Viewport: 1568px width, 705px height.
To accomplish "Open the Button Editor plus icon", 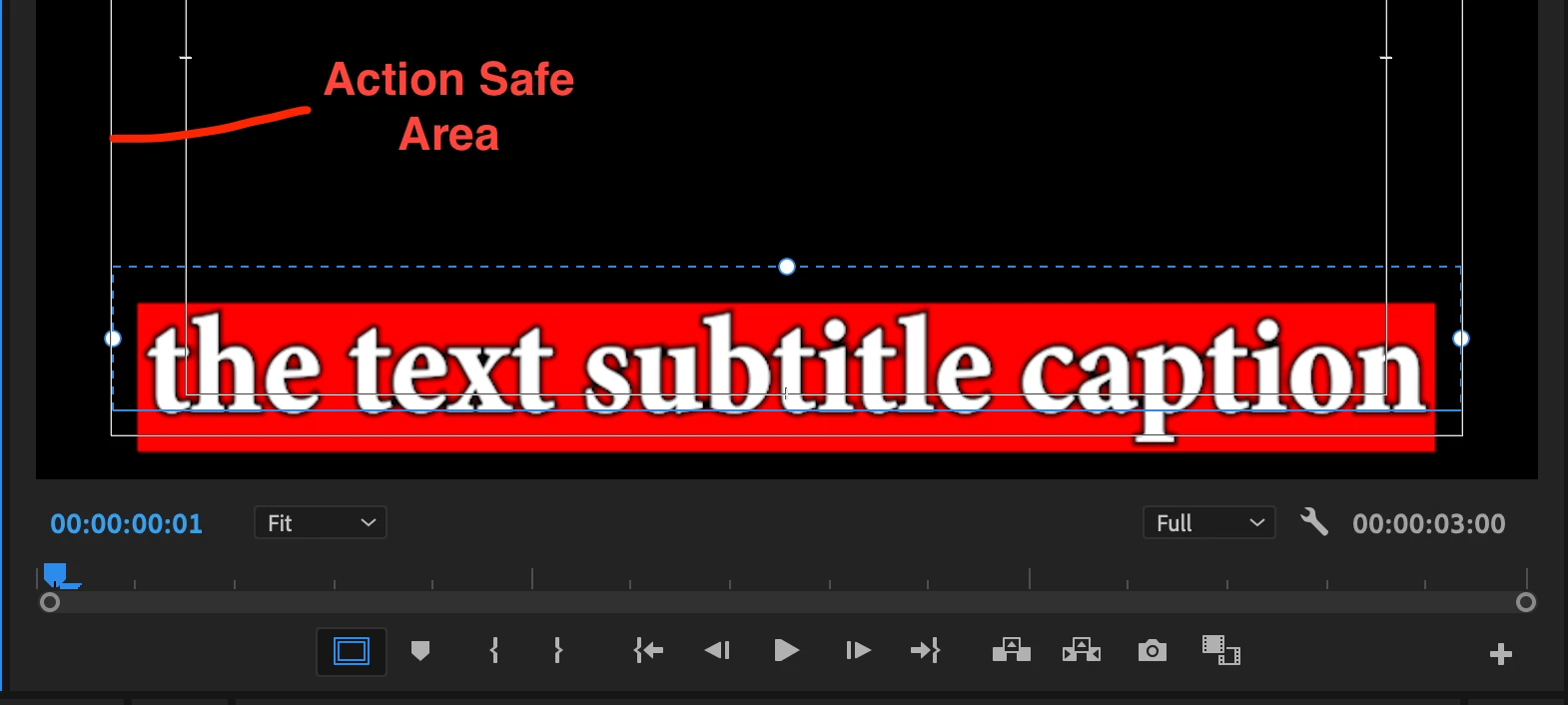I will (1500, 654).
